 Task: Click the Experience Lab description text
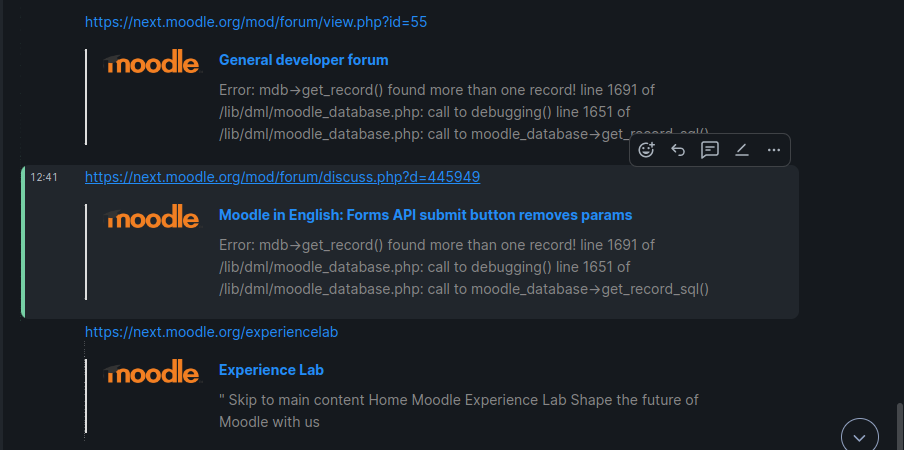pyautogui.click(x=459, y=411)
